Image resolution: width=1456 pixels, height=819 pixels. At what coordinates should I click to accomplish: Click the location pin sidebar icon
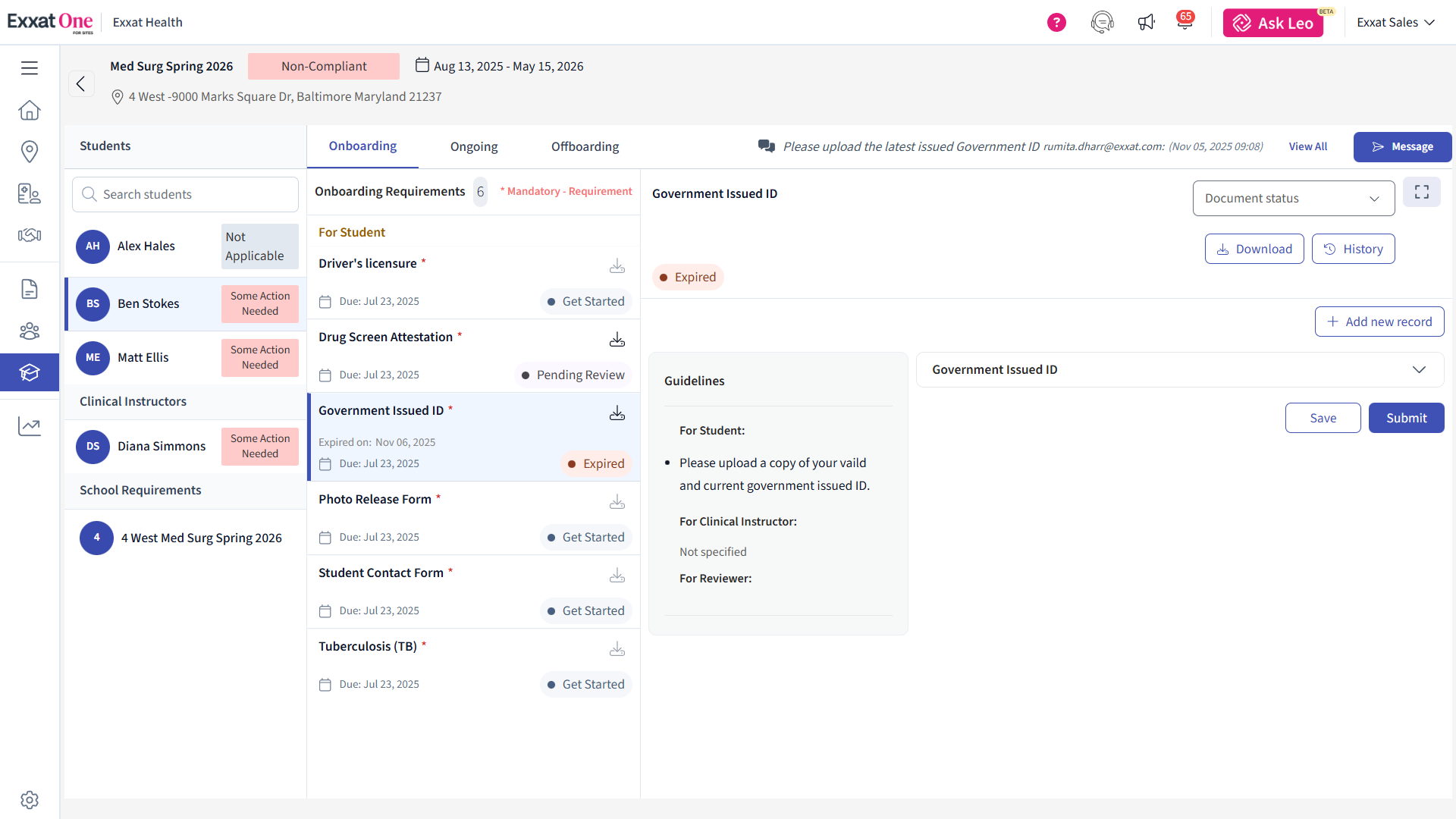[x=30, y=152]
